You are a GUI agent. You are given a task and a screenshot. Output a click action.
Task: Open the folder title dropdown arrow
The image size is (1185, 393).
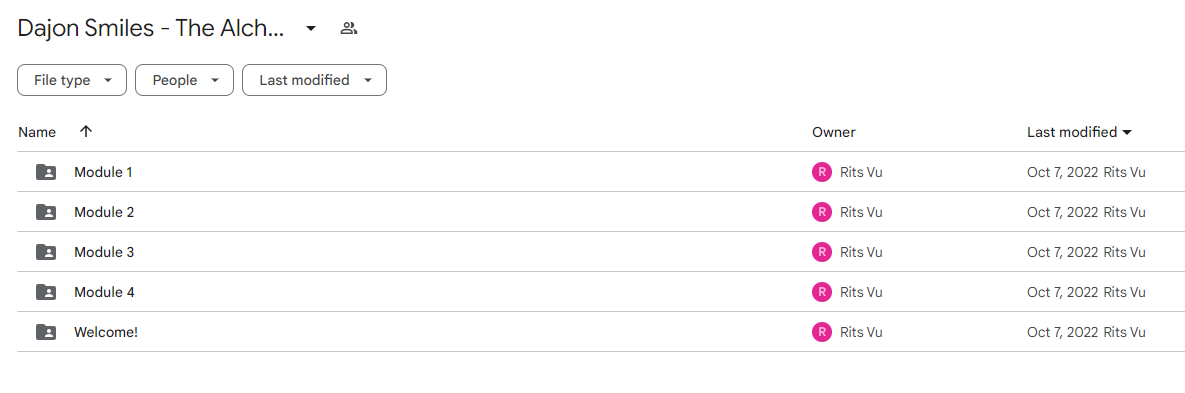tap(311, 29)
